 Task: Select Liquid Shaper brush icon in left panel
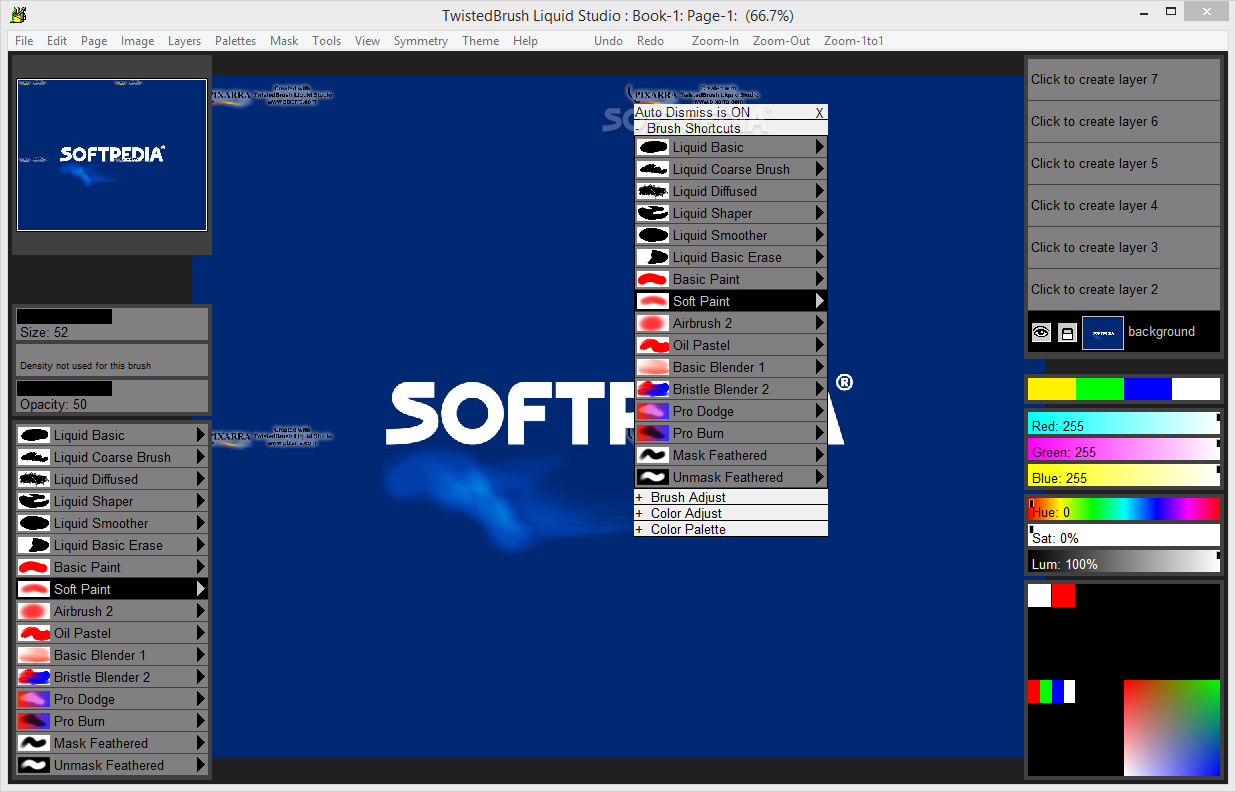point(34,501)
